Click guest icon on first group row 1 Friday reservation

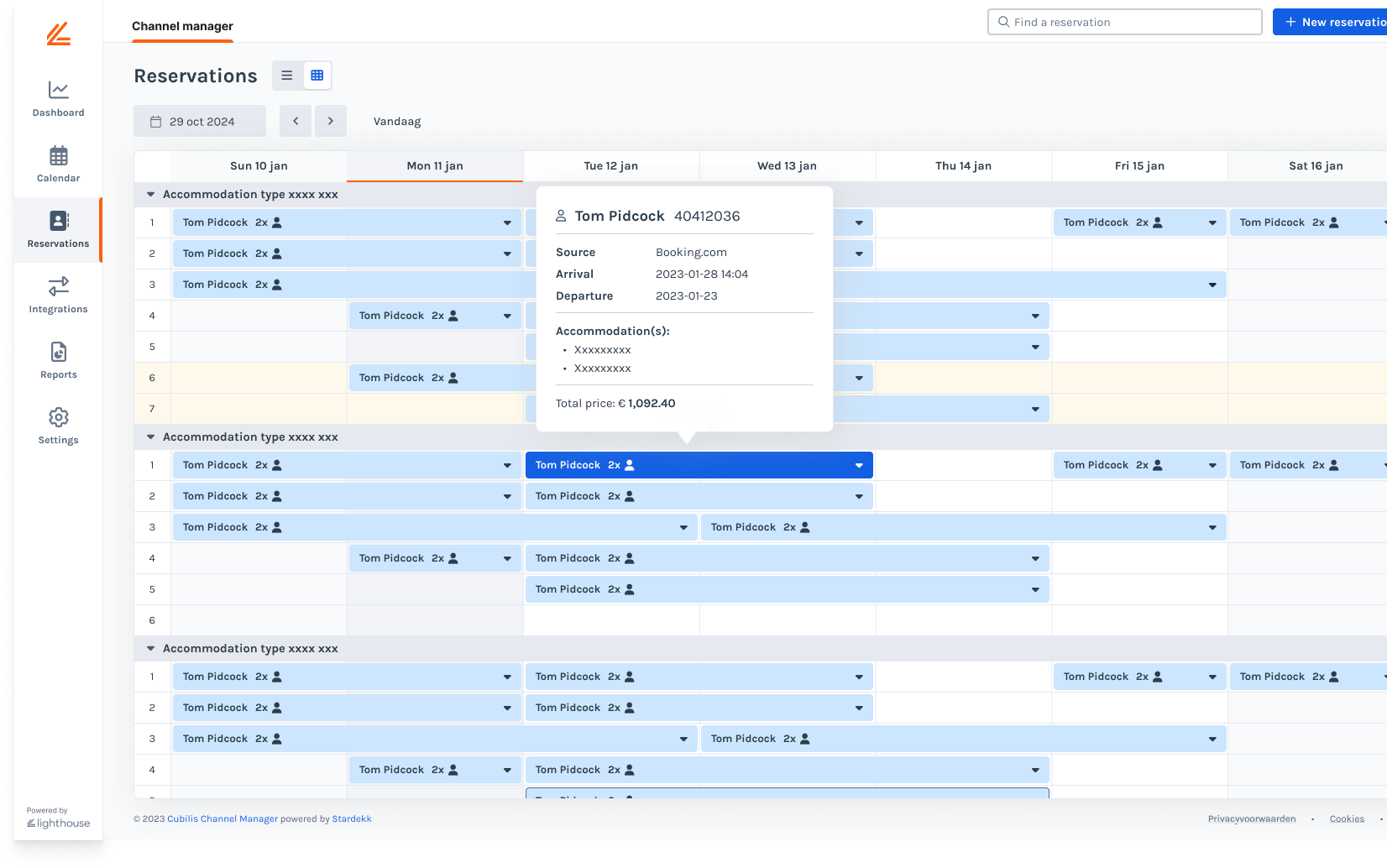coord(1158,222)
